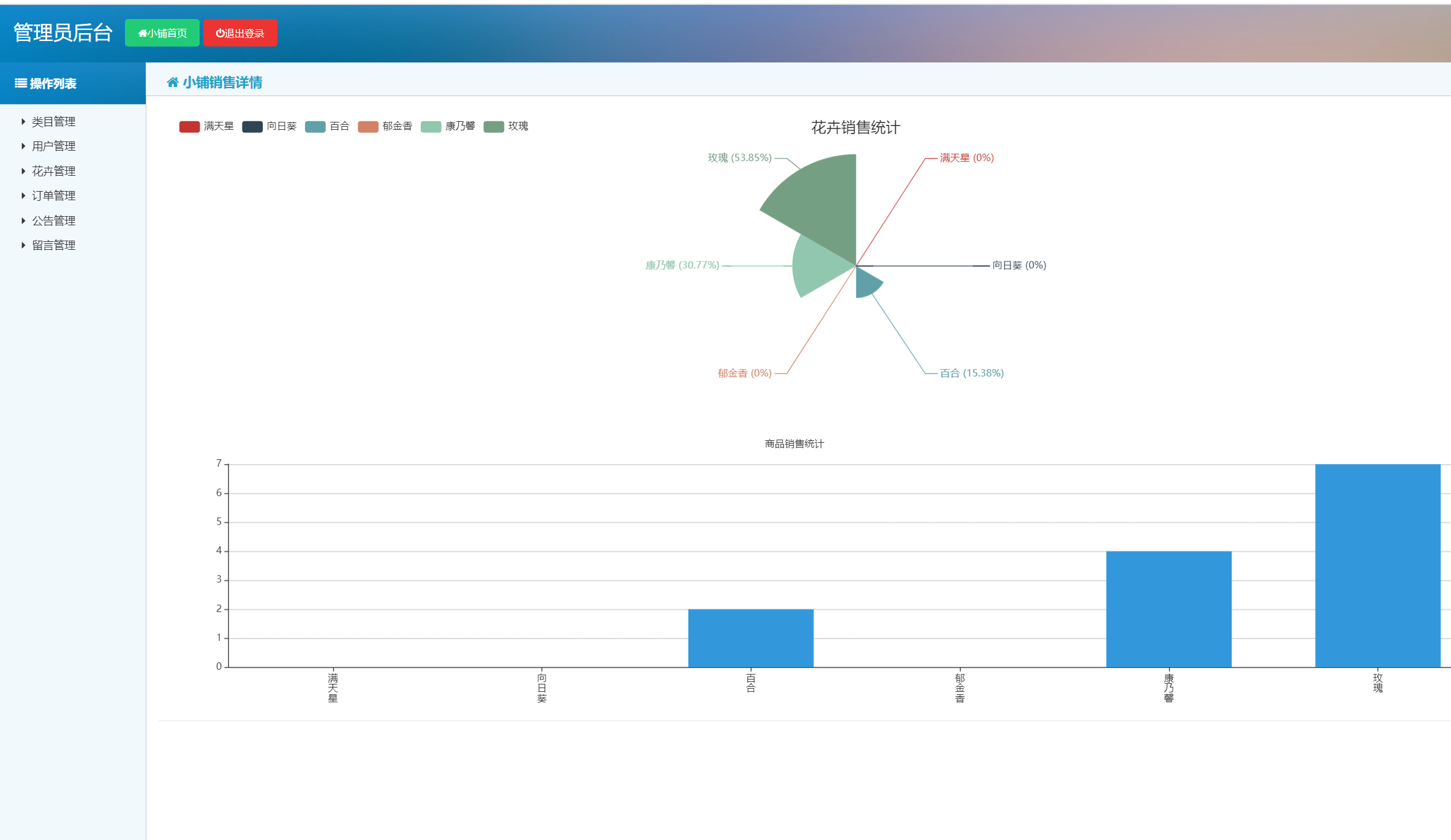Click the 退出登录 red button
The width and height of the screenshot is (1451, 840).
[240, 33]
